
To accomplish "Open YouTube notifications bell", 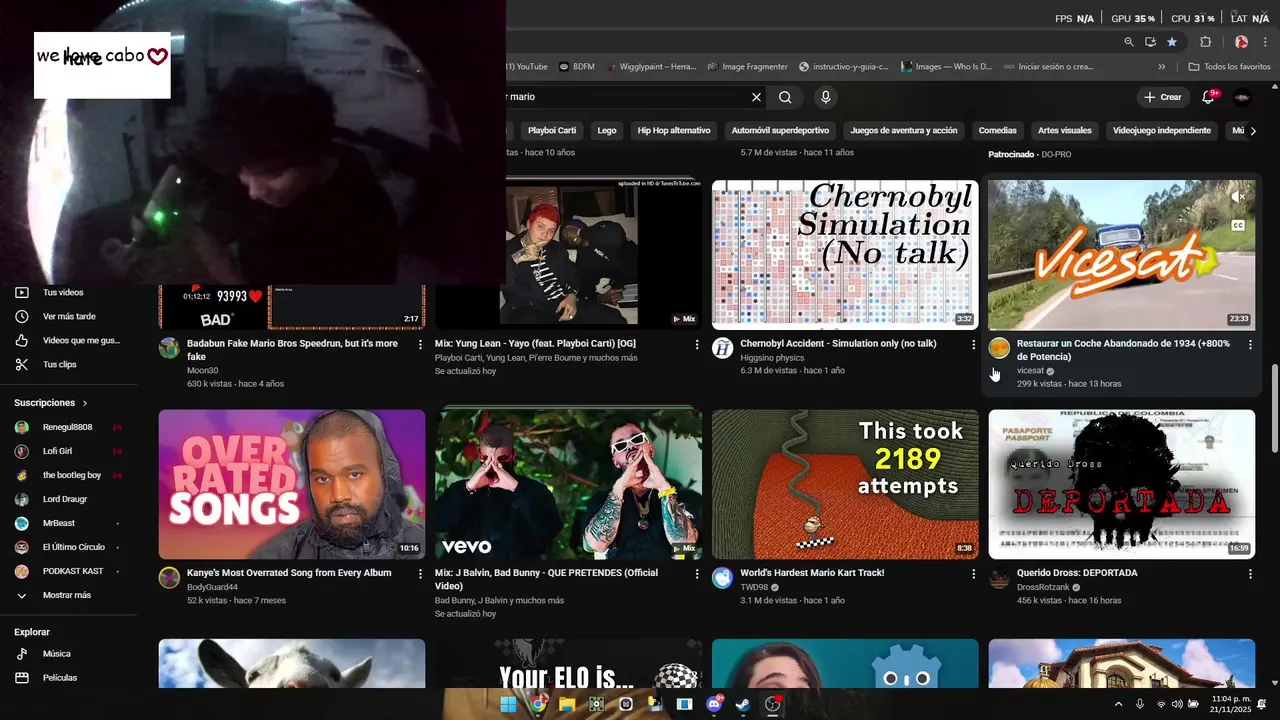I will coord(1209,97).
